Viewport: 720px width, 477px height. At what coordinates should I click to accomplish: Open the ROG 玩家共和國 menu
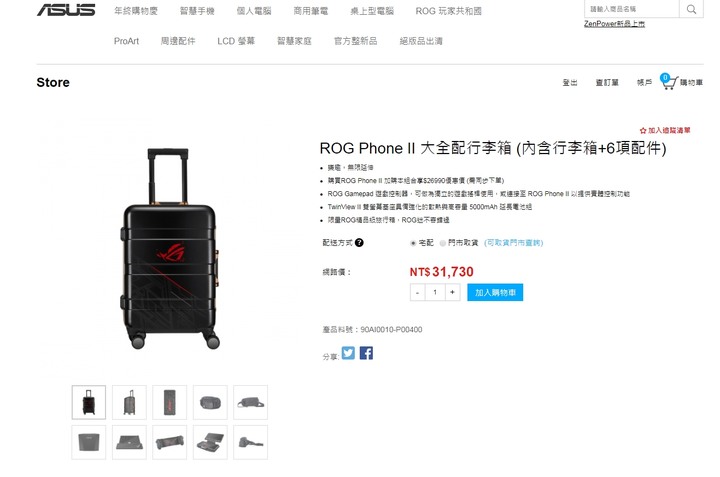(x=448, y=11)
